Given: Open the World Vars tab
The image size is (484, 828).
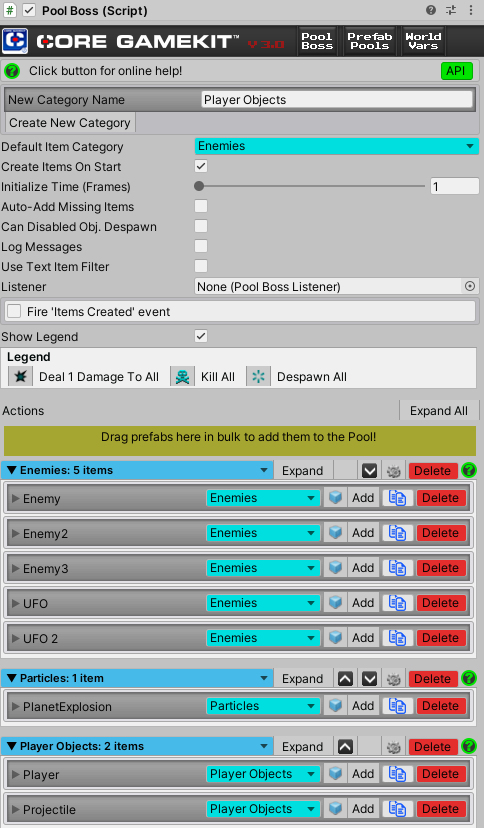Looking at the screenshot, I should (x=423, y=41).
